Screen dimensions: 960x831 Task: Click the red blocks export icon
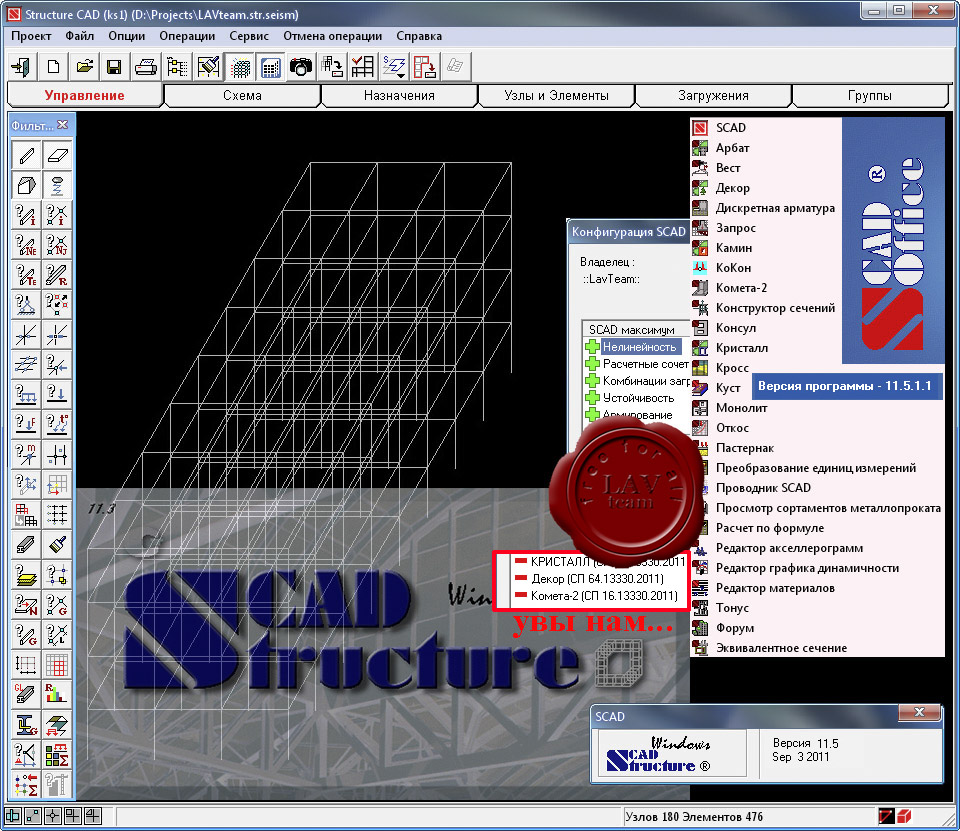(424, 66)
